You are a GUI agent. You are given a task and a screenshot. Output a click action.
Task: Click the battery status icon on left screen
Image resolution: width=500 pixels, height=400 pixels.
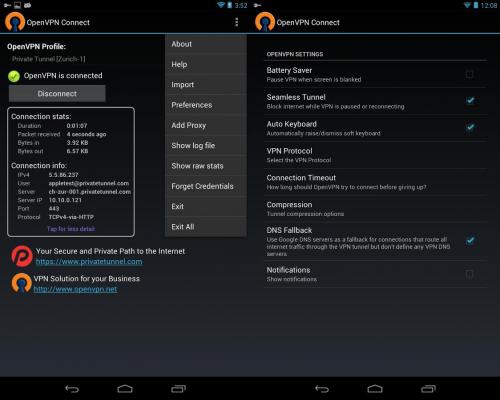click(230, 5)
